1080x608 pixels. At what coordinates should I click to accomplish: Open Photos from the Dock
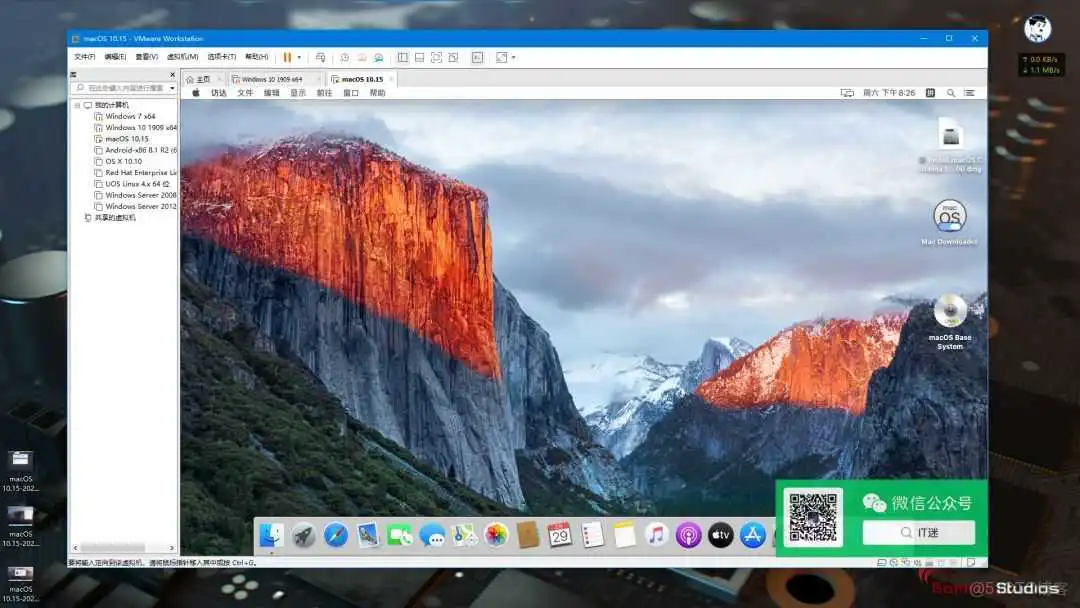(x=496, y=535)
